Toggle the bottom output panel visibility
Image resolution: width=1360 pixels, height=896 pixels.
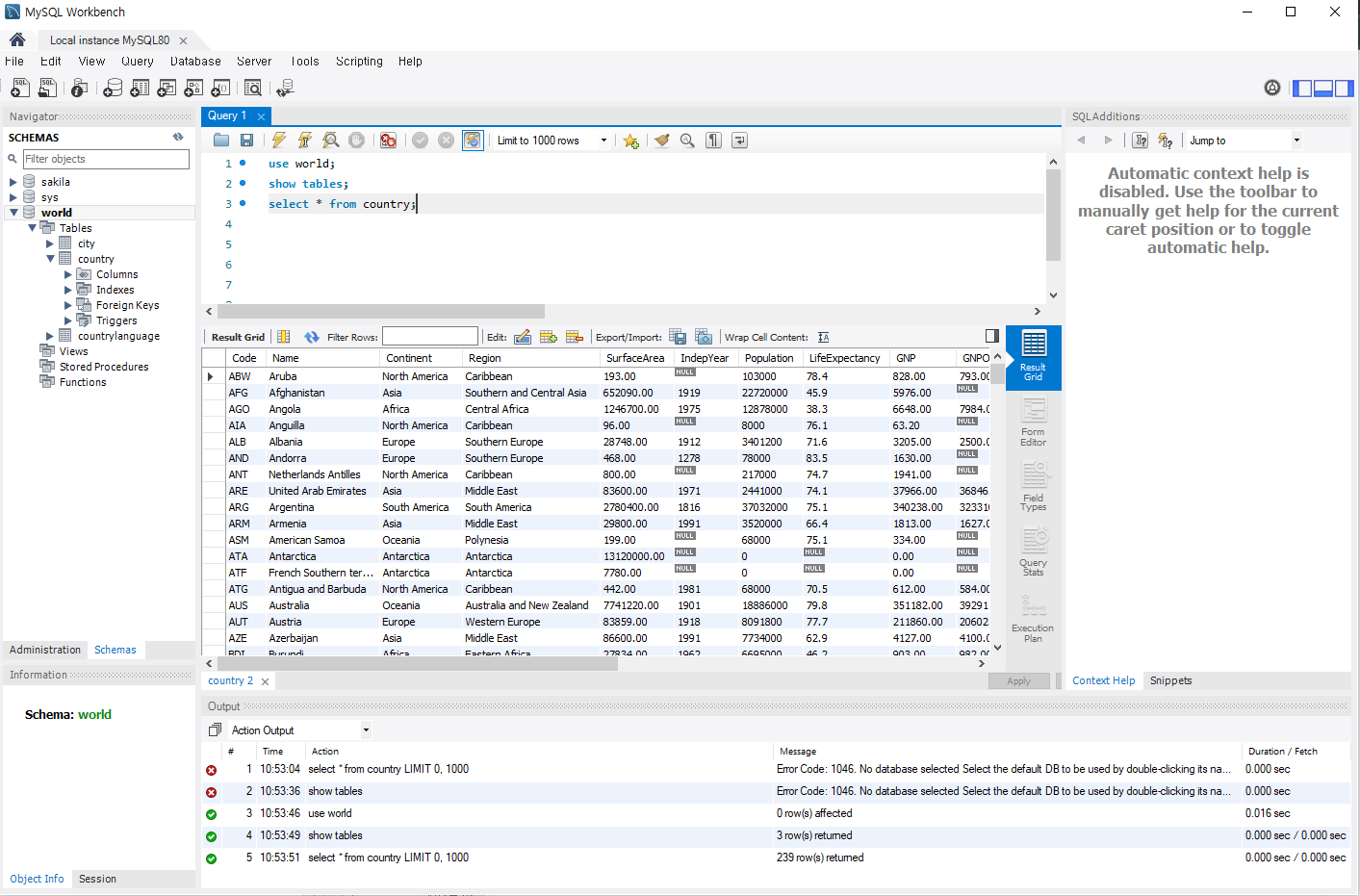(1323, 89)
